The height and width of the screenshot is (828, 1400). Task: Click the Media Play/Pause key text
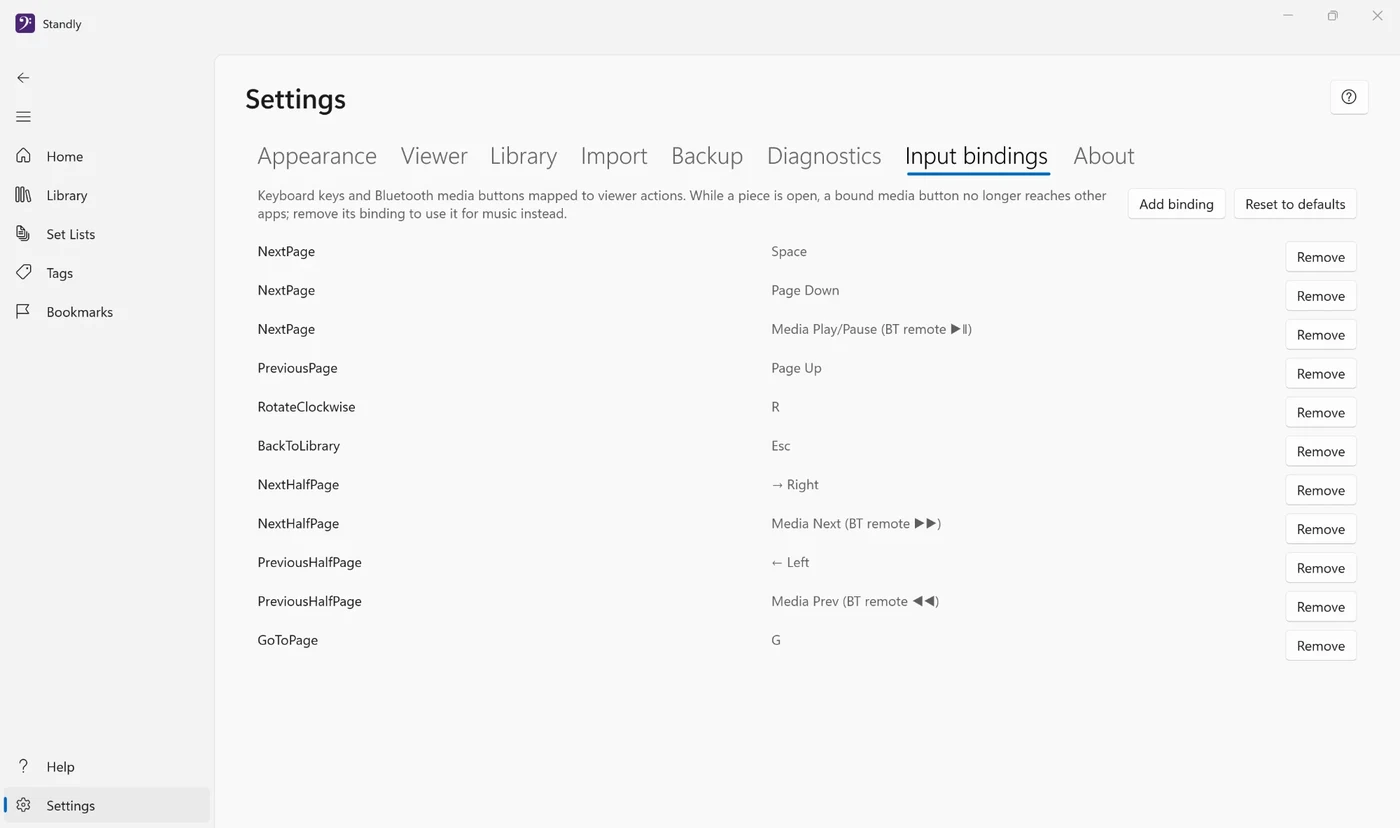871,329
